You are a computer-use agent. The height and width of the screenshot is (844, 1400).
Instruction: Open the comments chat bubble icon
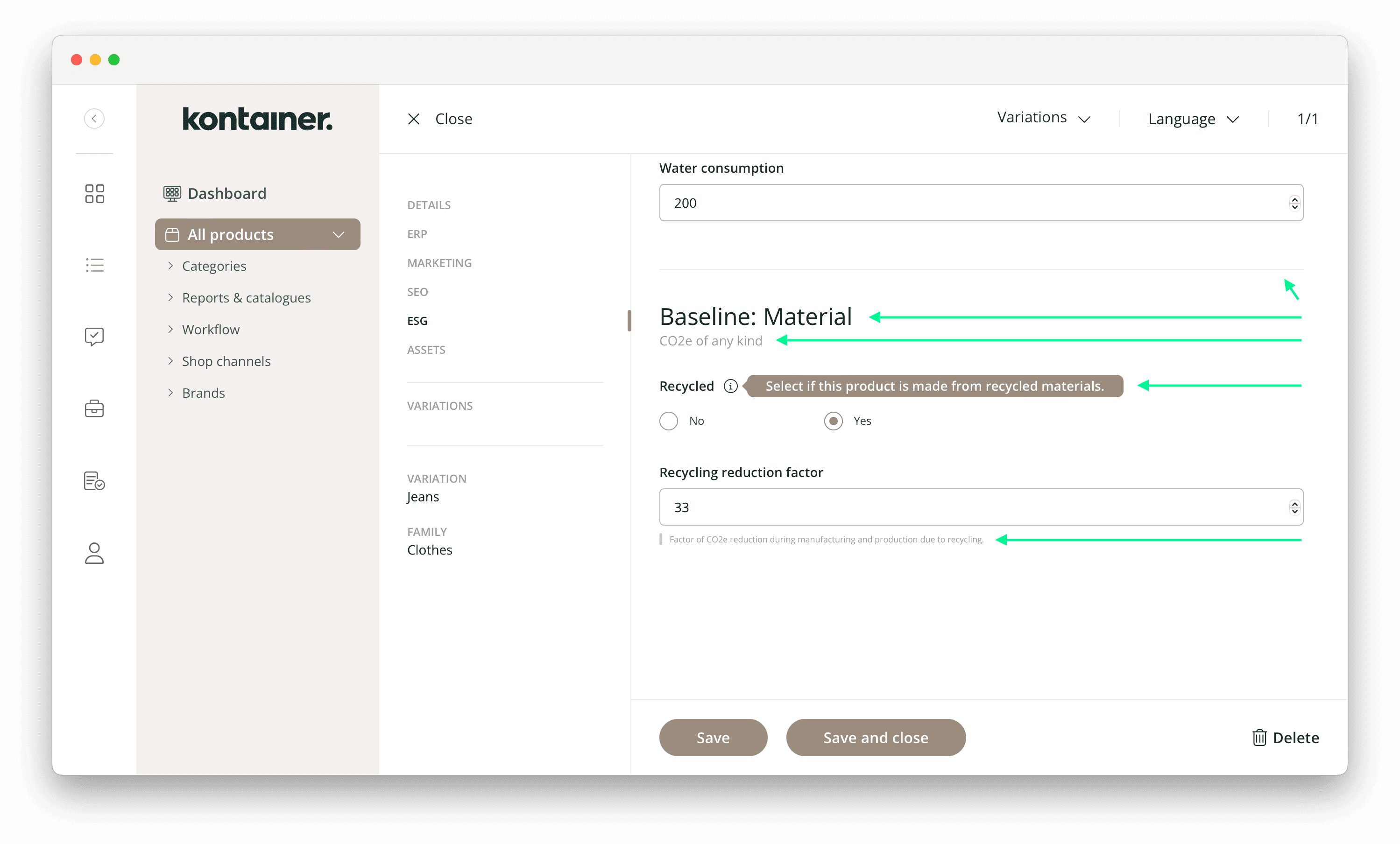point(94,336)
